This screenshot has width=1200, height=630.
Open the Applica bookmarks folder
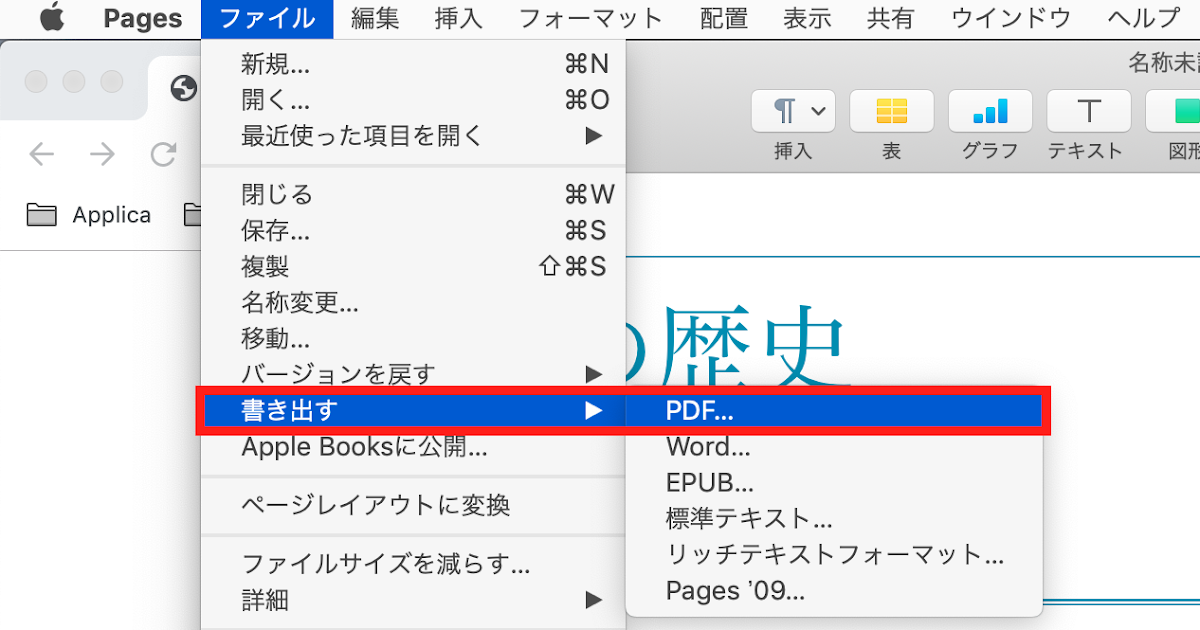[88, 215]
